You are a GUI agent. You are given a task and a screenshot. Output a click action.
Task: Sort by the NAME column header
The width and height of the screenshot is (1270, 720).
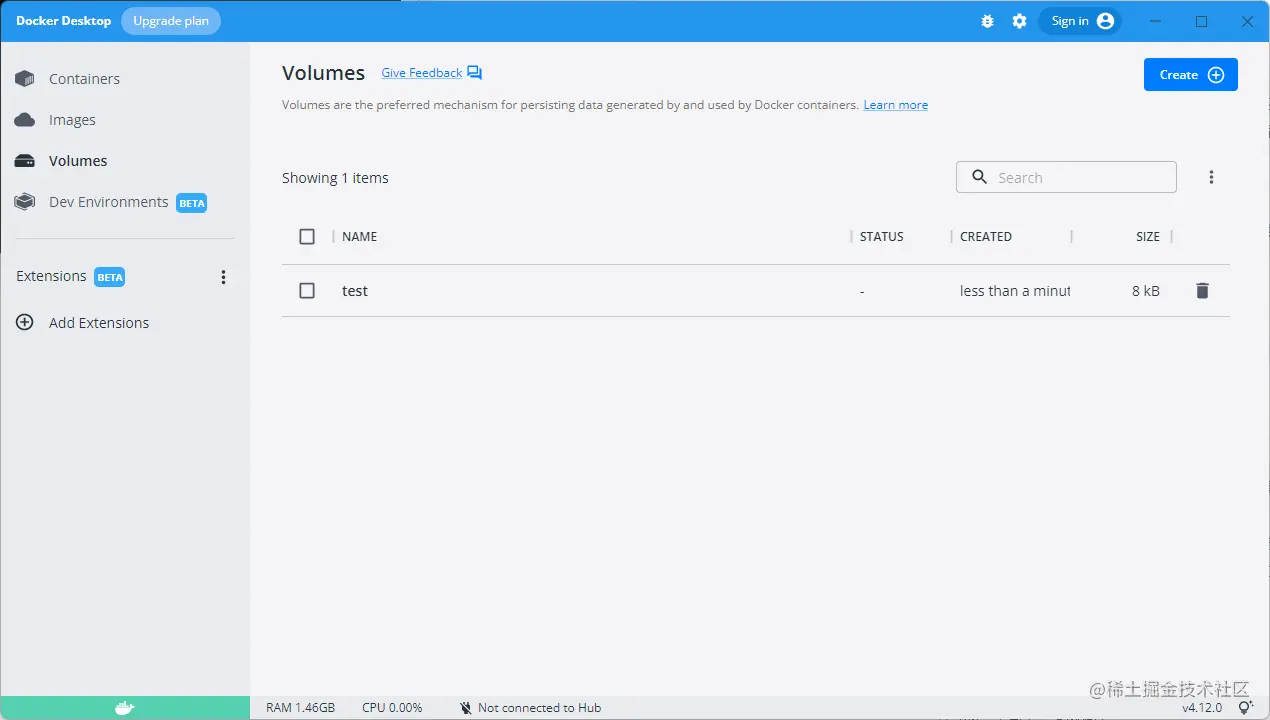coord(360,237)
